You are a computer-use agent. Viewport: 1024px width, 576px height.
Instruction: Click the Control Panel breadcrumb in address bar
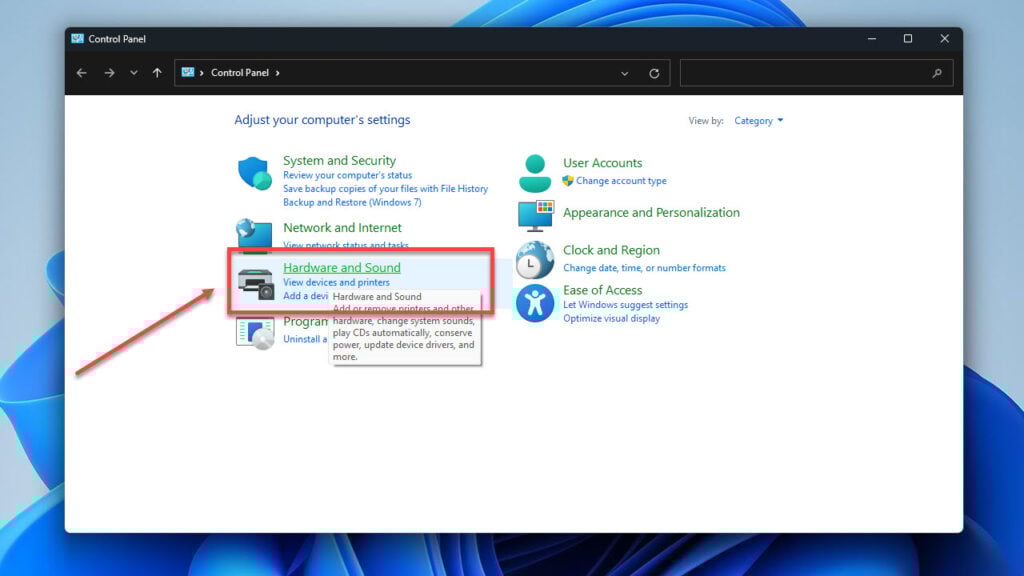(x=240, y=73)
